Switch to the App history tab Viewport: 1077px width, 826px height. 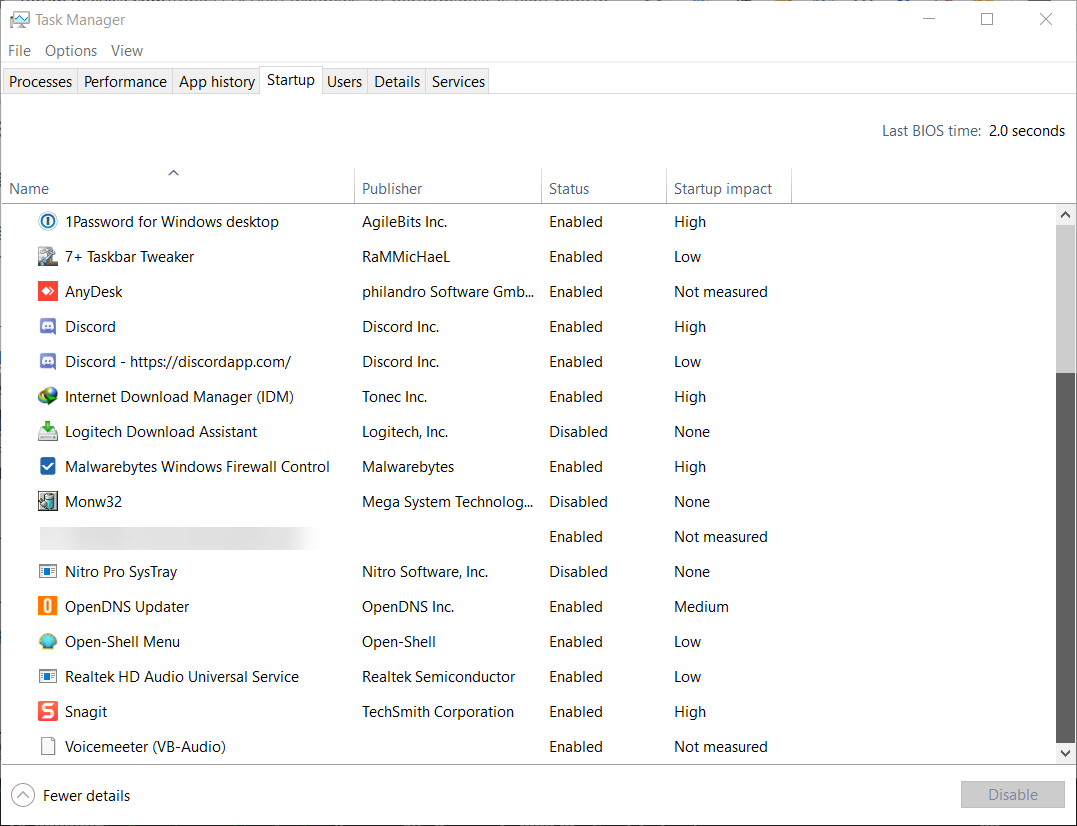(x=216, y=82)
